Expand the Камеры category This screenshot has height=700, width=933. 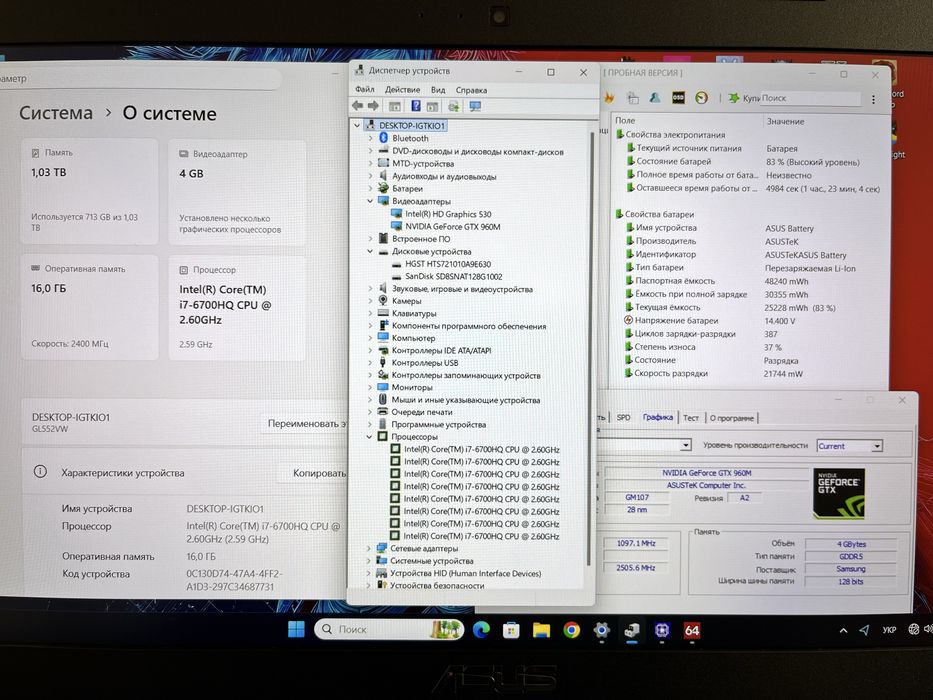[x=370, y=301]
